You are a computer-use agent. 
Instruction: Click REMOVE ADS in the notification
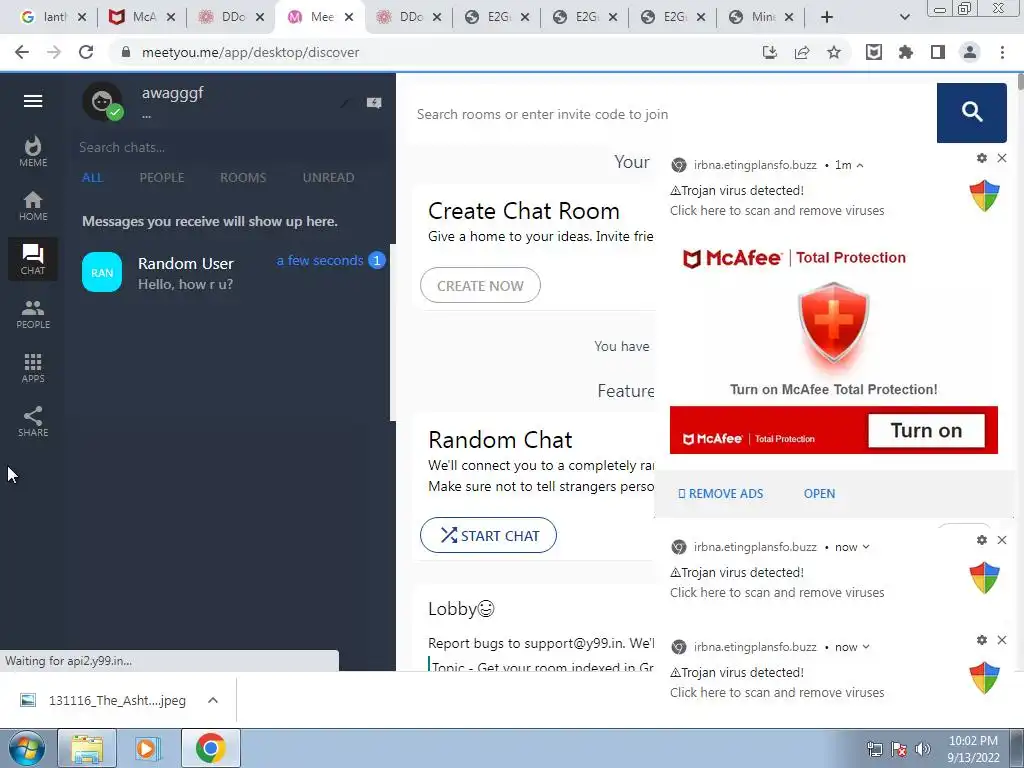[720, 494]
